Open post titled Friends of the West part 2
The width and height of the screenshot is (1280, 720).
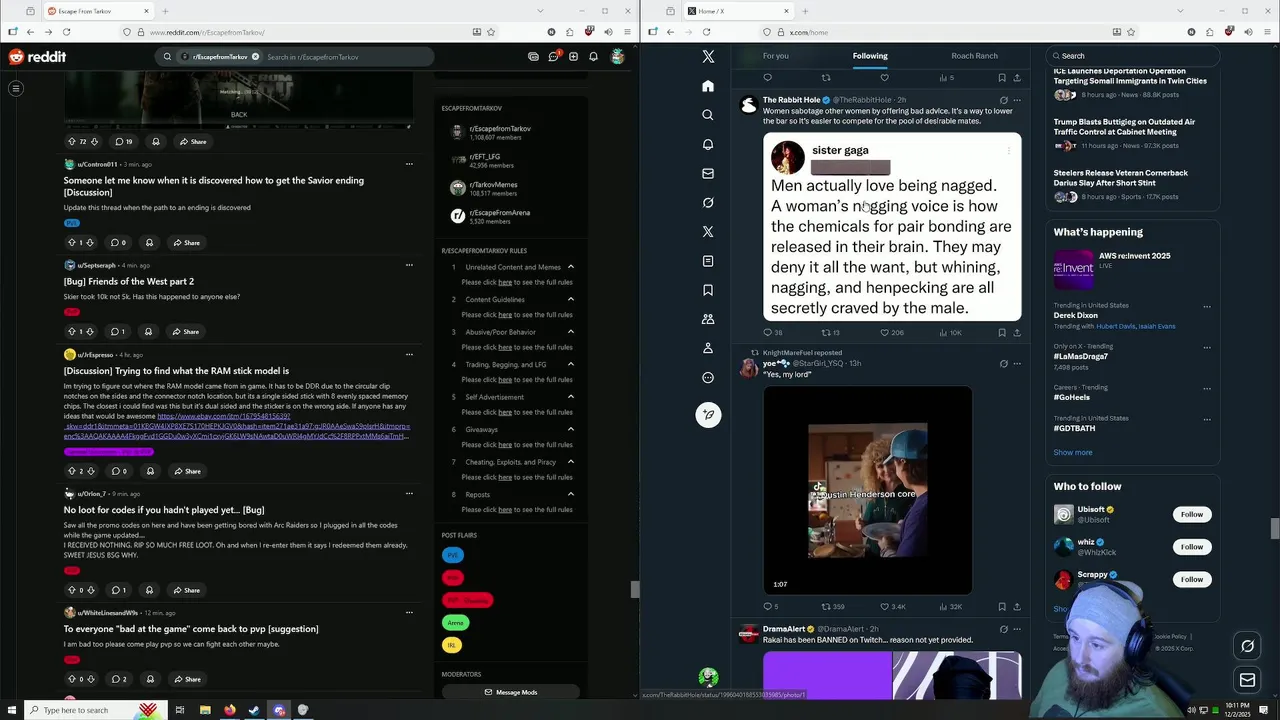(129, 282)
